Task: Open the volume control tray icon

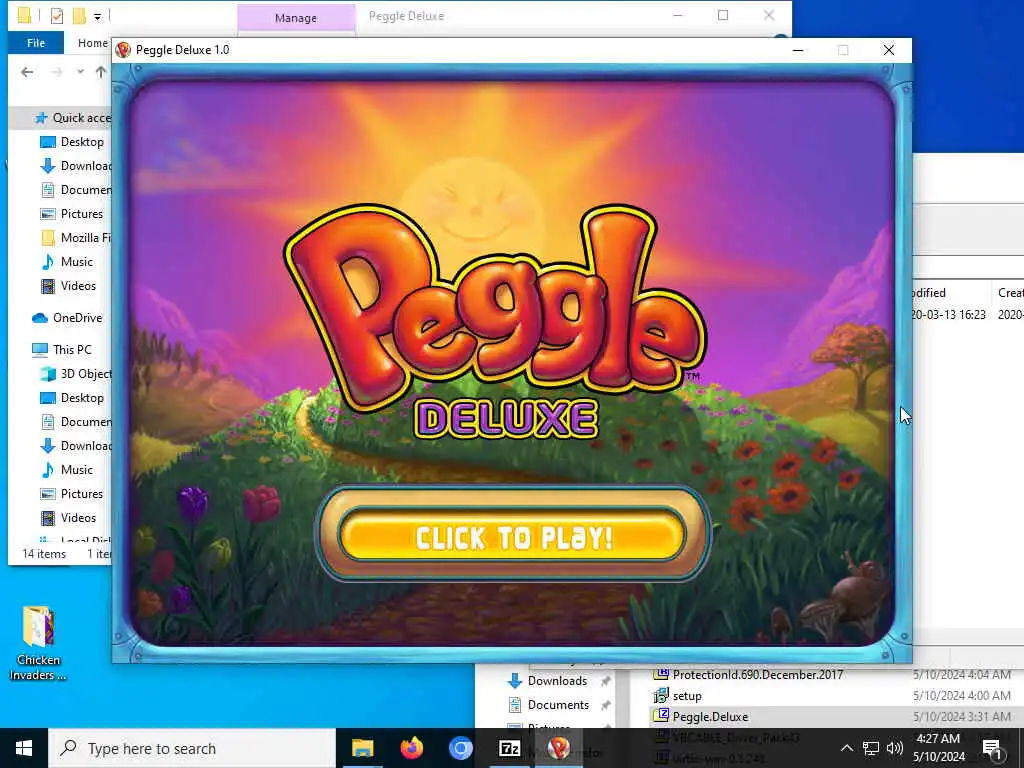Action: (895, 748)
